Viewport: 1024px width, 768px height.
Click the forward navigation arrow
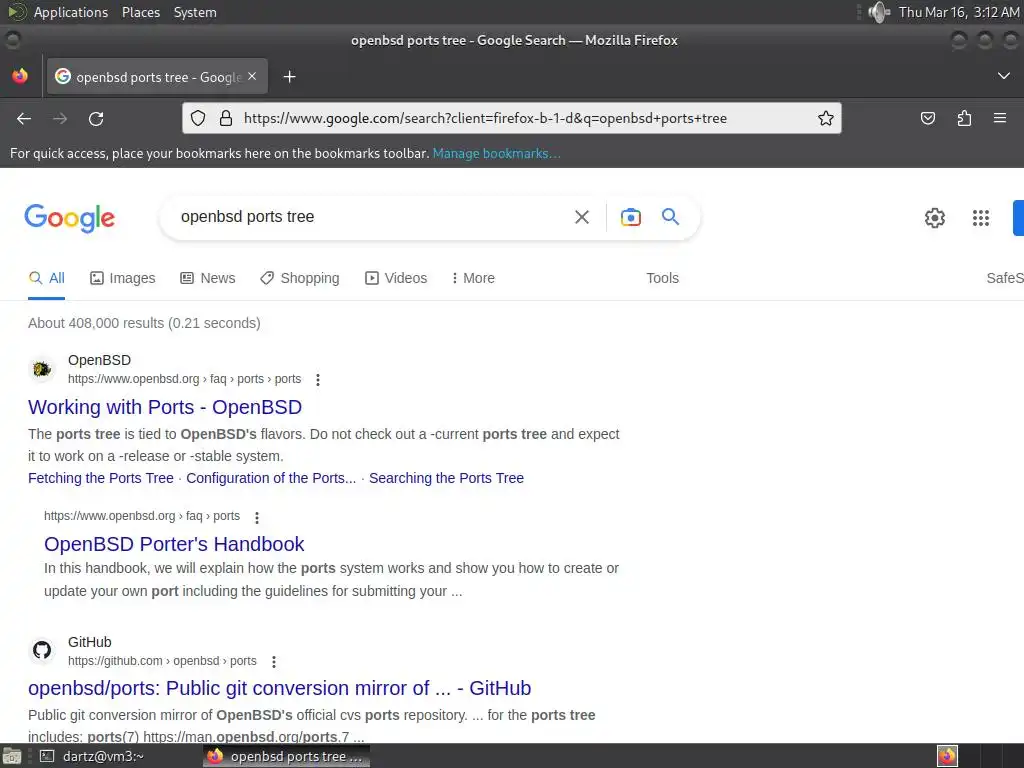(x=60, y=118)
